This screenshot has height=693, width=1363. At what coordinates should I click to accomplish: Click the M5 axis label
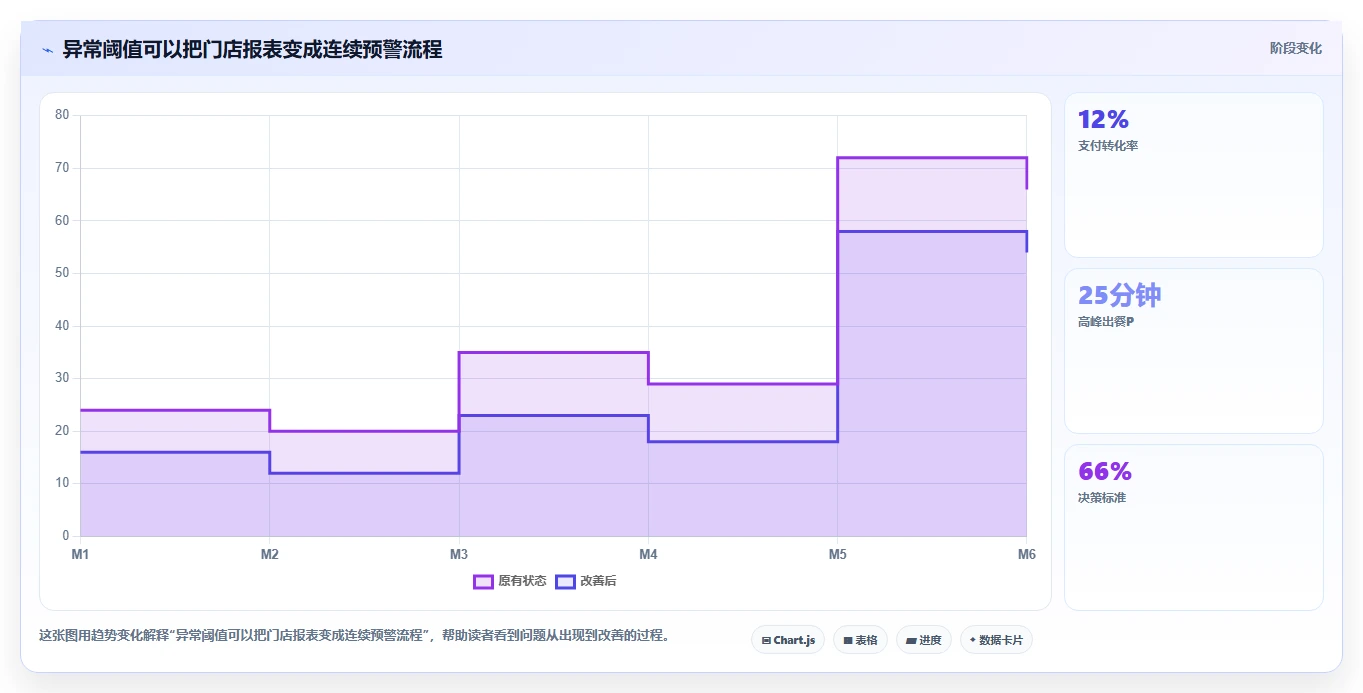click(x=837, y=554)
